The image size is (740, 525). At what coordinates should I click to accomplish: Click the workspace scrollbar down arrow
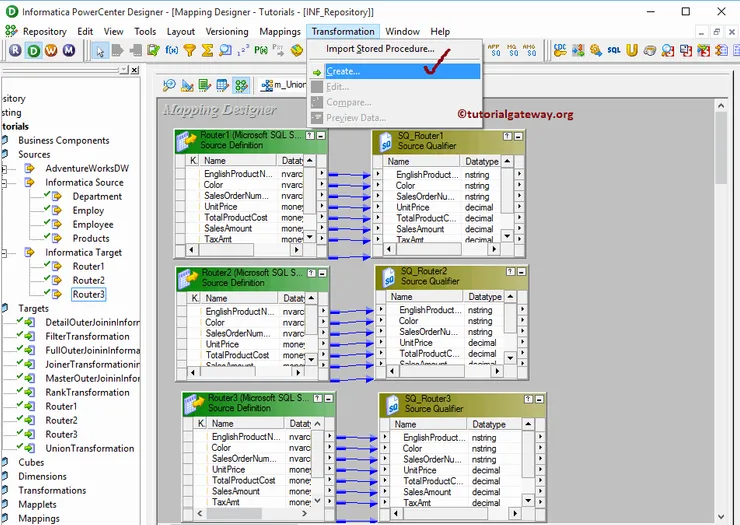click(x=721, y=517)
